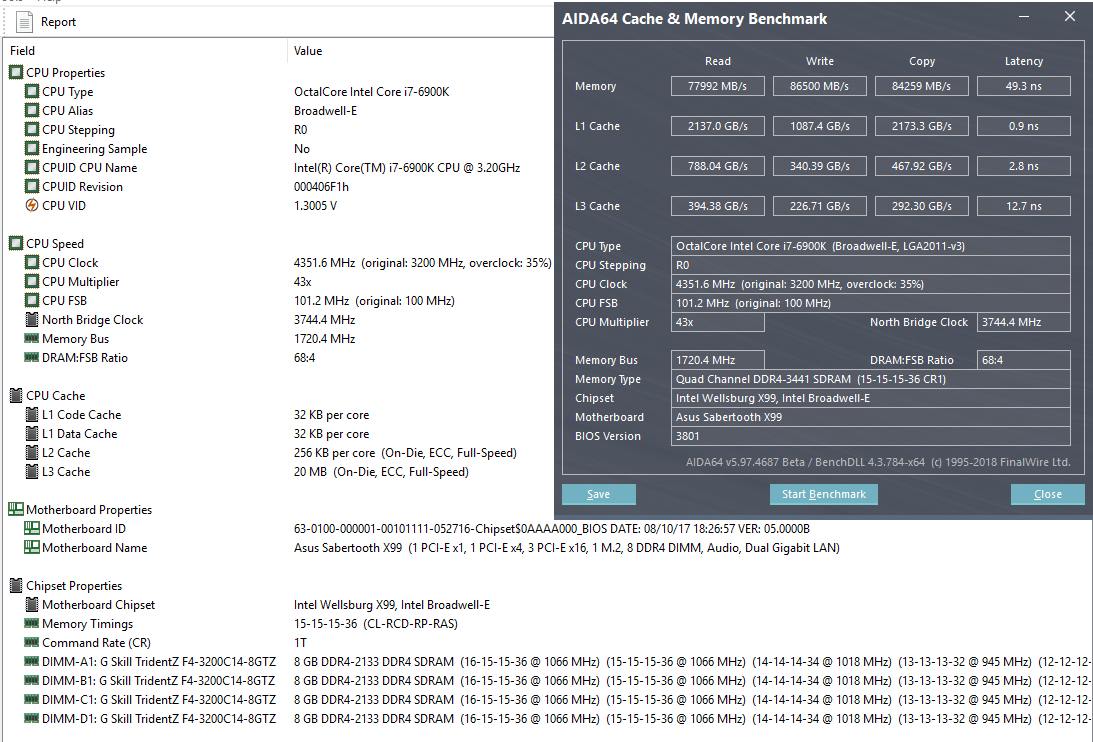Select the L2 Cache row label
Screen dimensions: 1093x742
pyautogui.click(x=66, y=453)
